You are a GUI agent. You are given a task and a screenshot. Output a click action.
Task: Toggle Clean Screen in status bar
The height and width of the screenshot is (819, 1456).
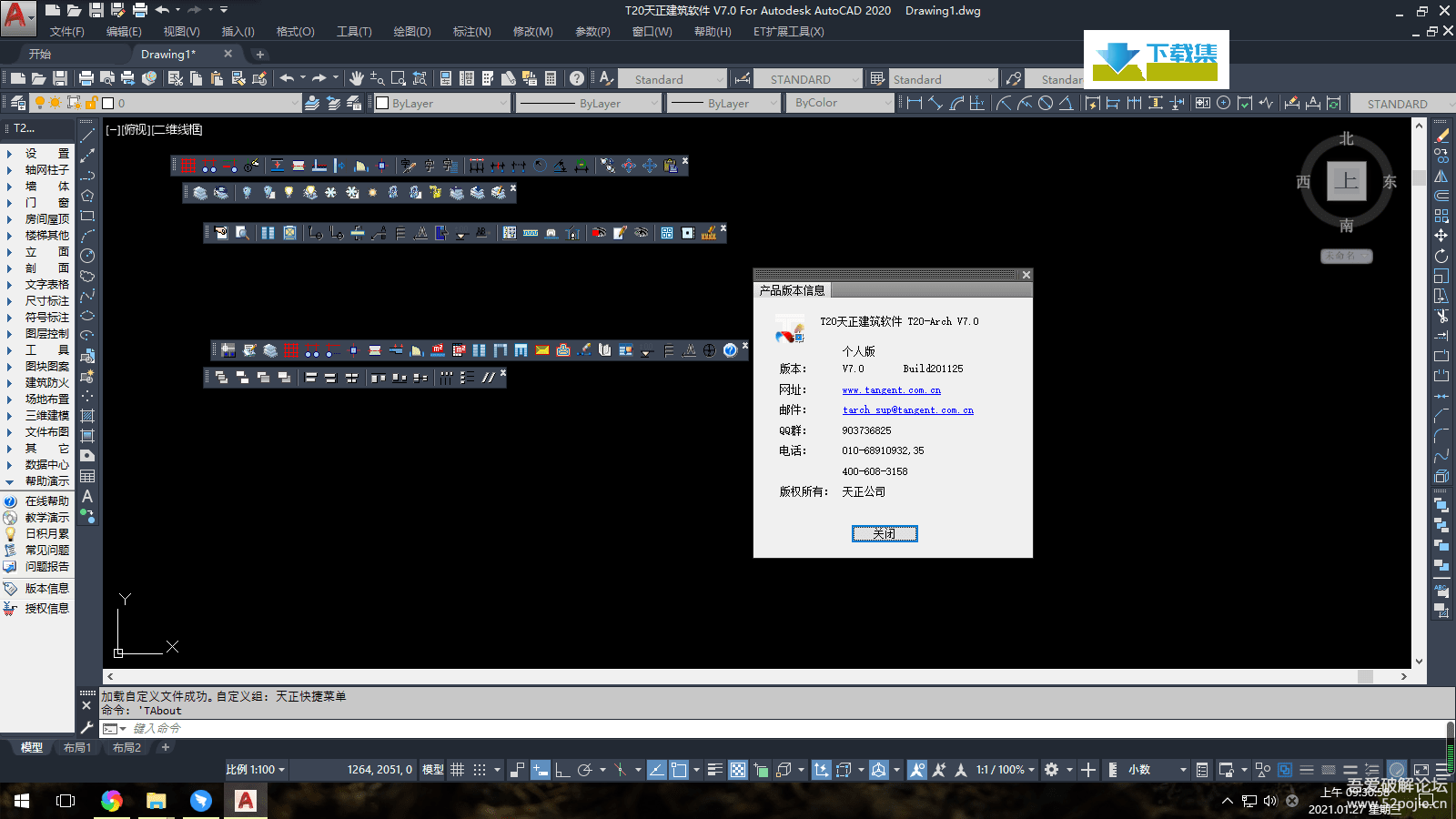[1421, 770]
